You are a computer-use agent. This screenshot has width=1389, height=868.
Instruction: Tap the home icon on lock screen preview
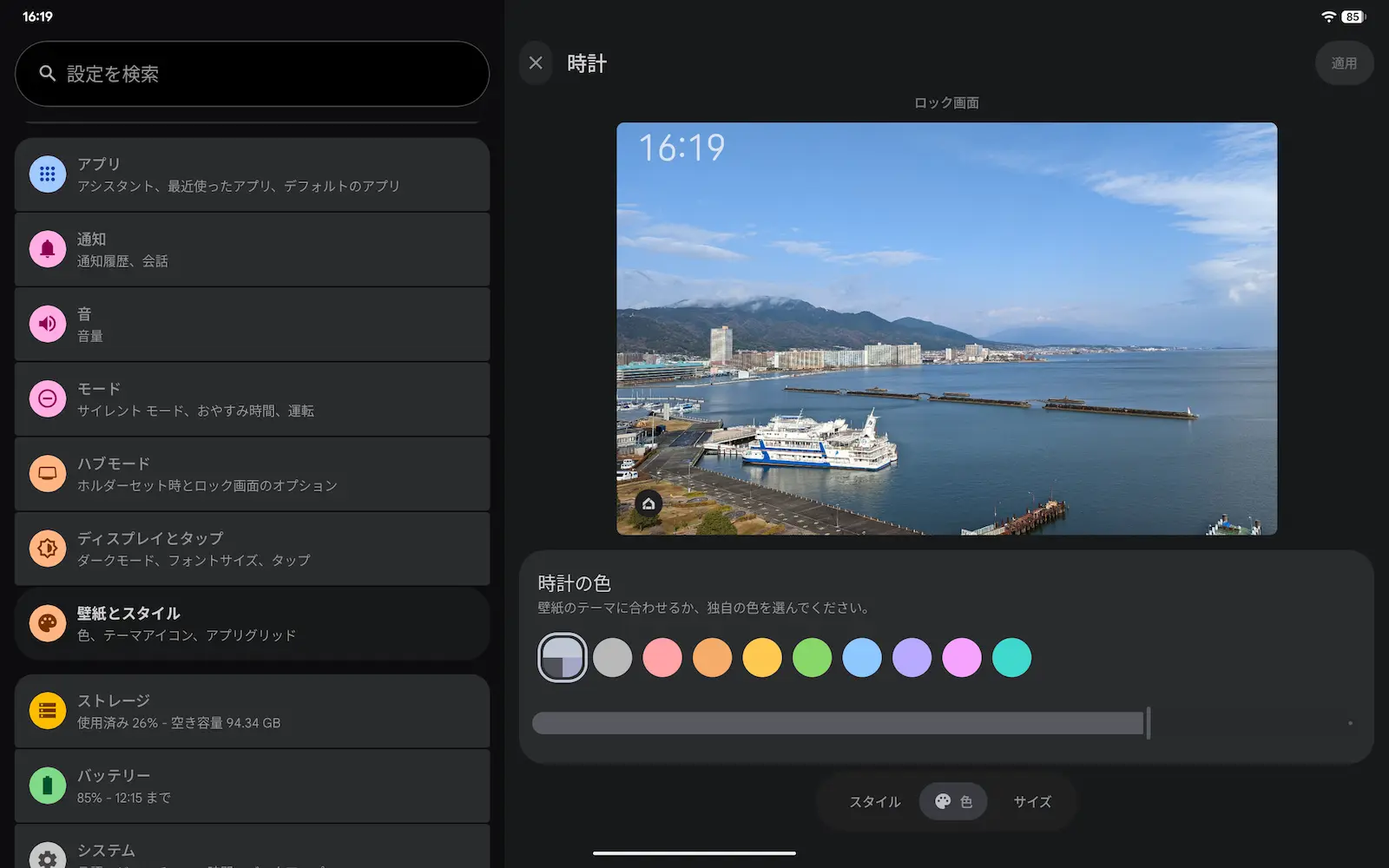click(x=648, y=503)
